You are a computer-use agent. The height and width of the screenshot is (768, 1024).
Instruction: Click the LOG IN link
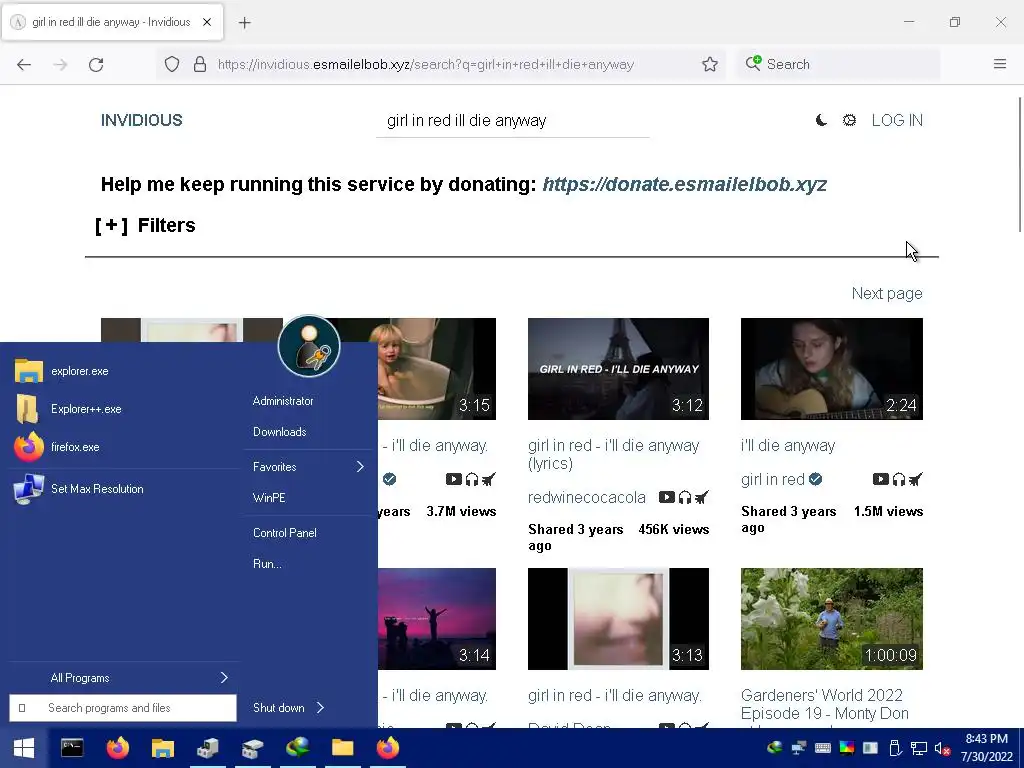[897, 120]
